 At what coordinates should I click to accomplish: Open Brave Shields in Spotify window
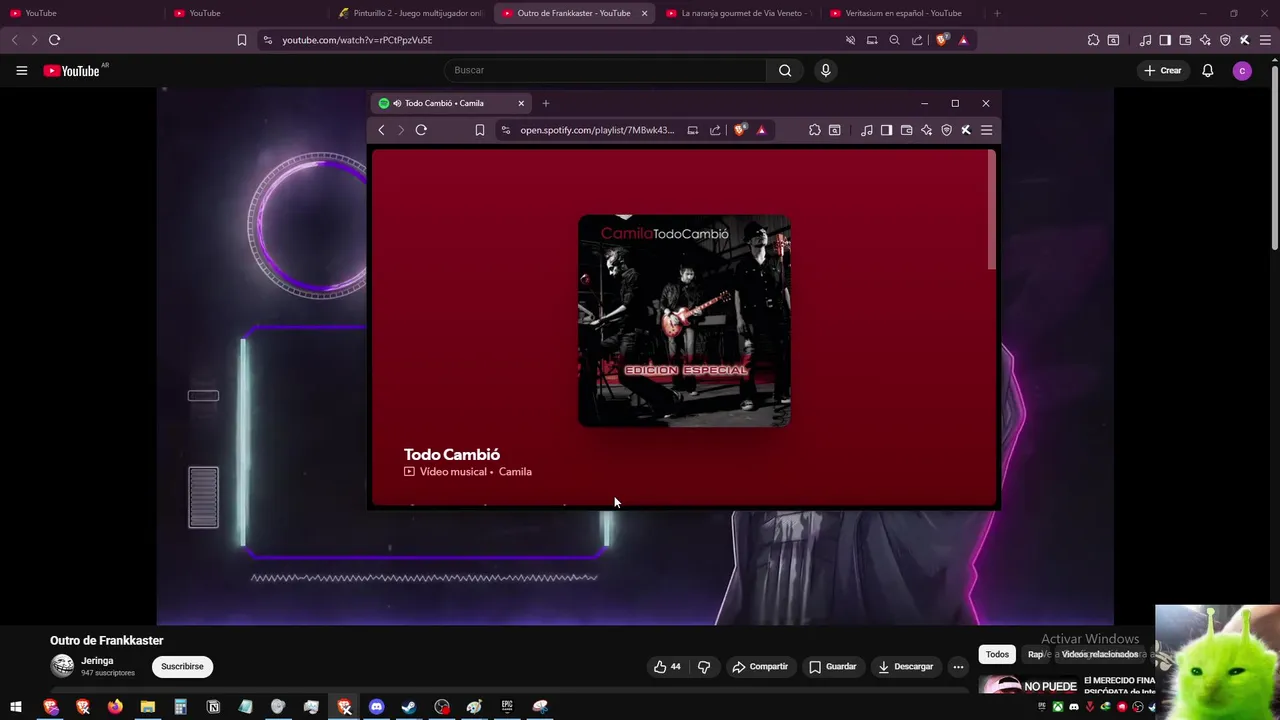pyautogui.click(x=740, y=130)
